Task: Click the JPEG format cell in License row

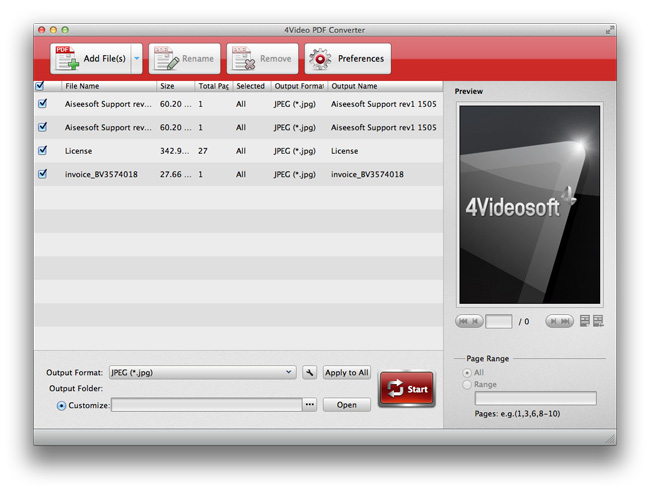Action: coord(294,151)
